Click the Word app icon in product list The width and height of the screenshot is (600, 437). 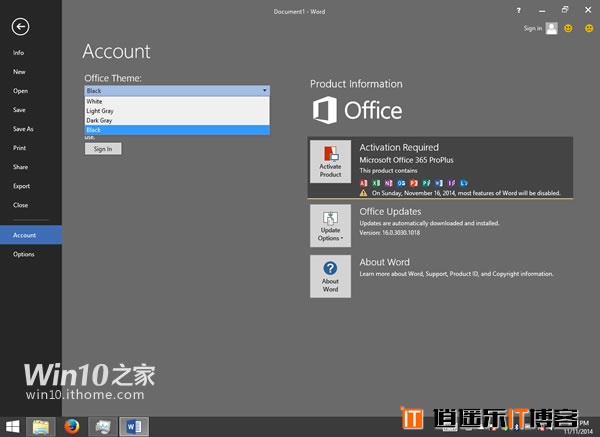[x=439, y=183]
